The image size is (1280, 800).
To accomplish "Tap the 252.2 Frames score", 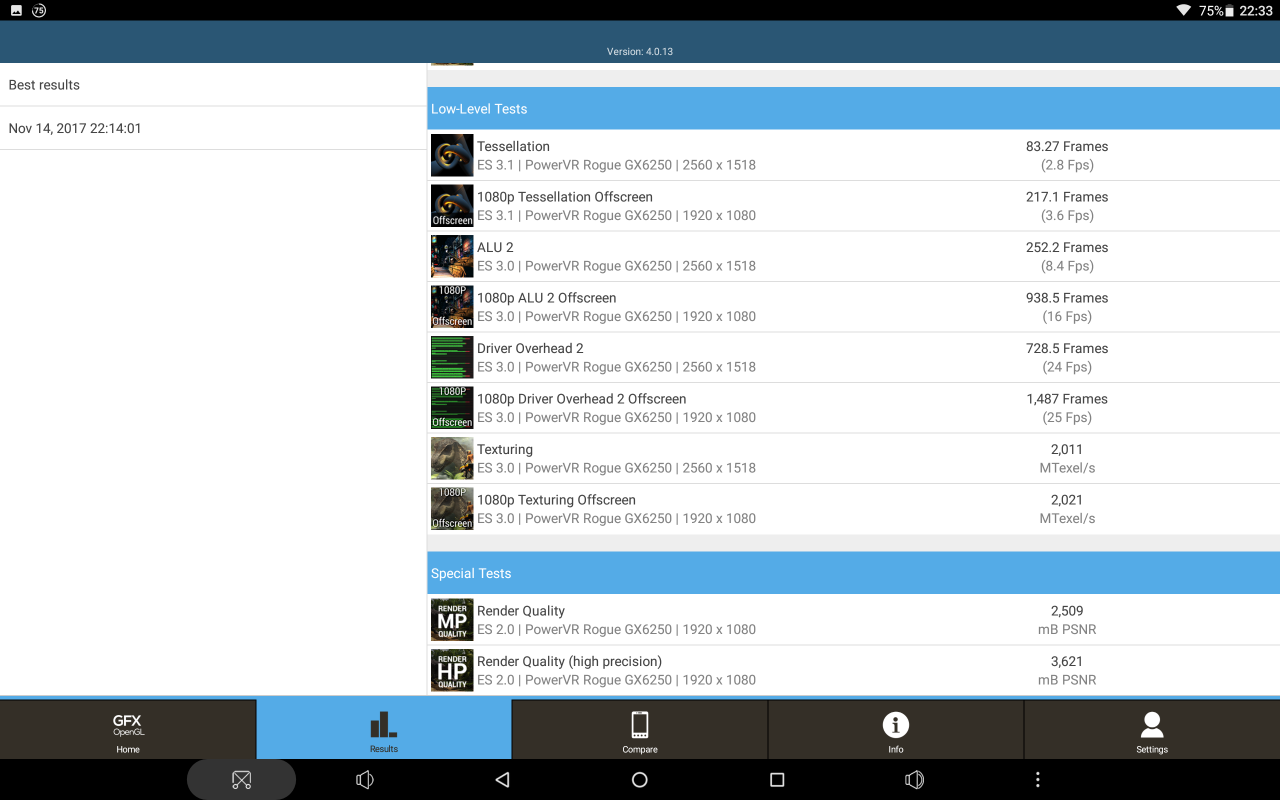I will (1067, 247).
